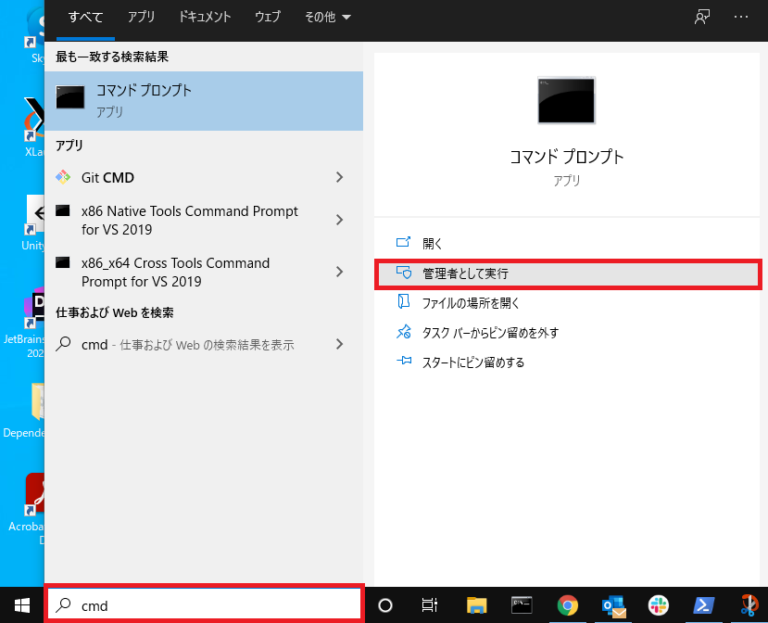Image resolution: width=768 pixels, height=623 pixels.
Task: Open Command Prompt from the taskbar
Action: coord(521,605)
